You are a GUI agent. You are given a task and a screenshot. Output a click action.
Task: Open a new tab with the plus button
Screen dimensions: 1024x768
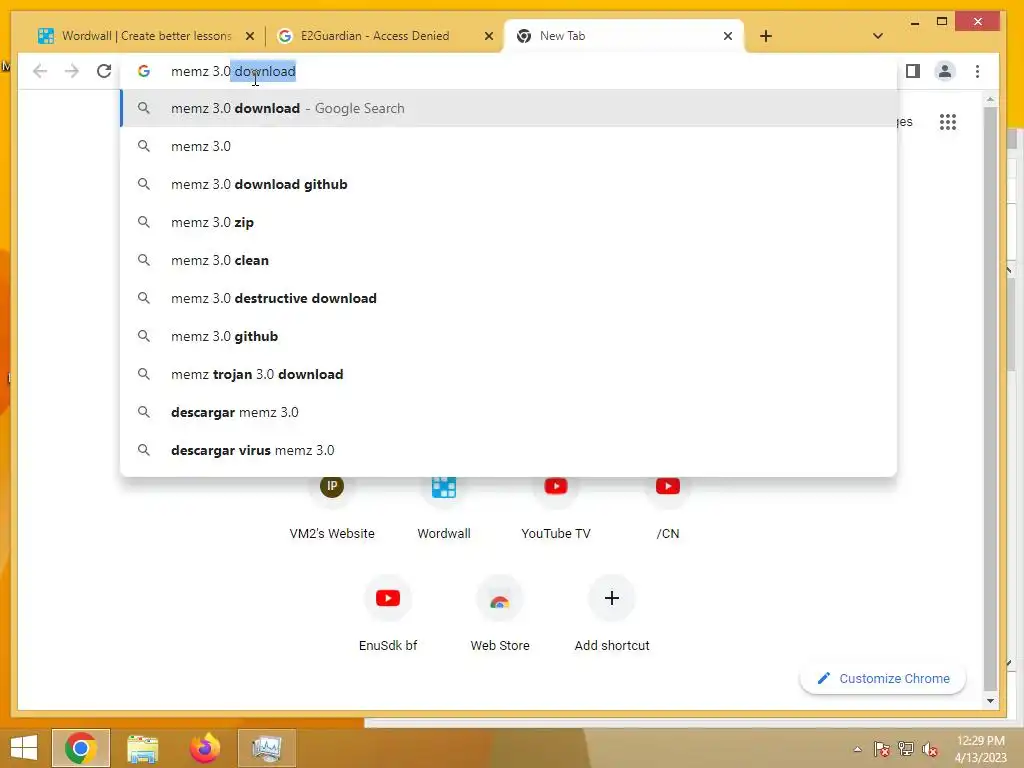point(765,36)
